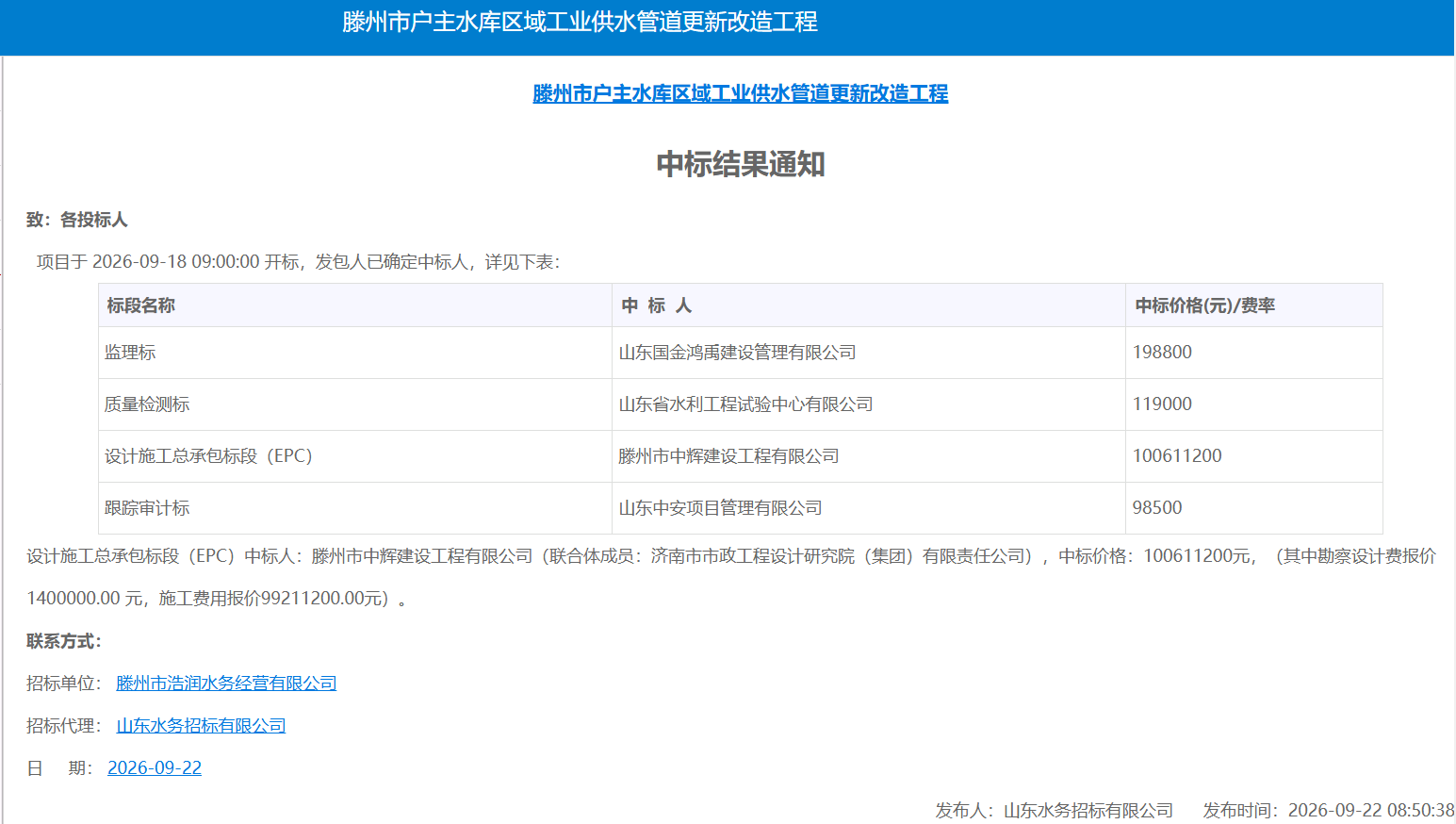Select the 中标结果通知 heading
This screenshot has width=1456, height=824.
coord(741,164)
